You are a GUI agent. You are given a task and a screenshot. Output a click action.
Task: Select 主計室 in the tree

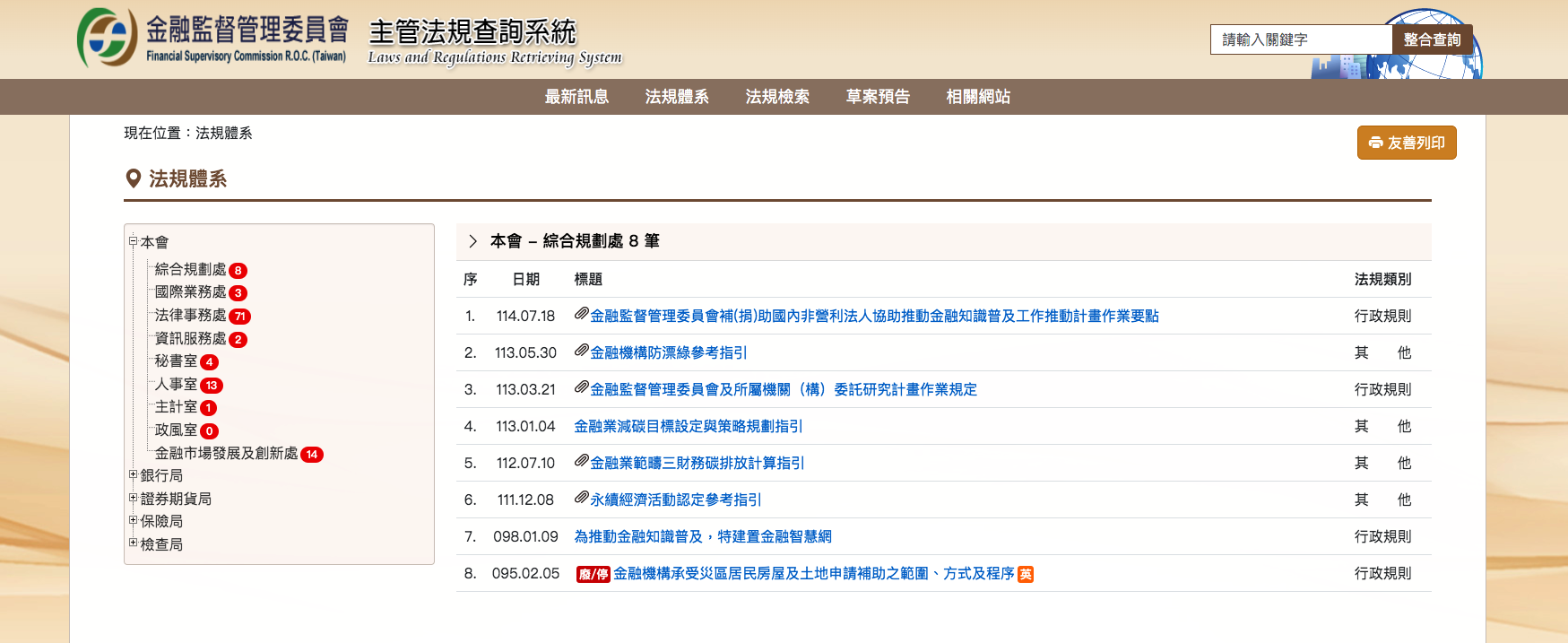[x=176, y=407]
